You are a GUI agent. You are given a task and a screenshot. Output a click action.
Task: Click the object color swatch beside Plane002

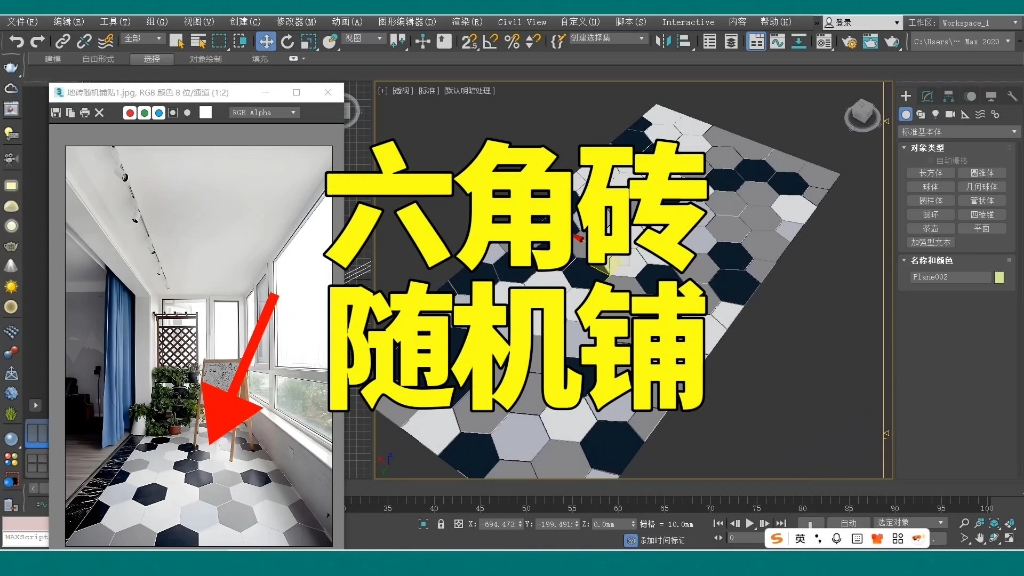(999, 275)
